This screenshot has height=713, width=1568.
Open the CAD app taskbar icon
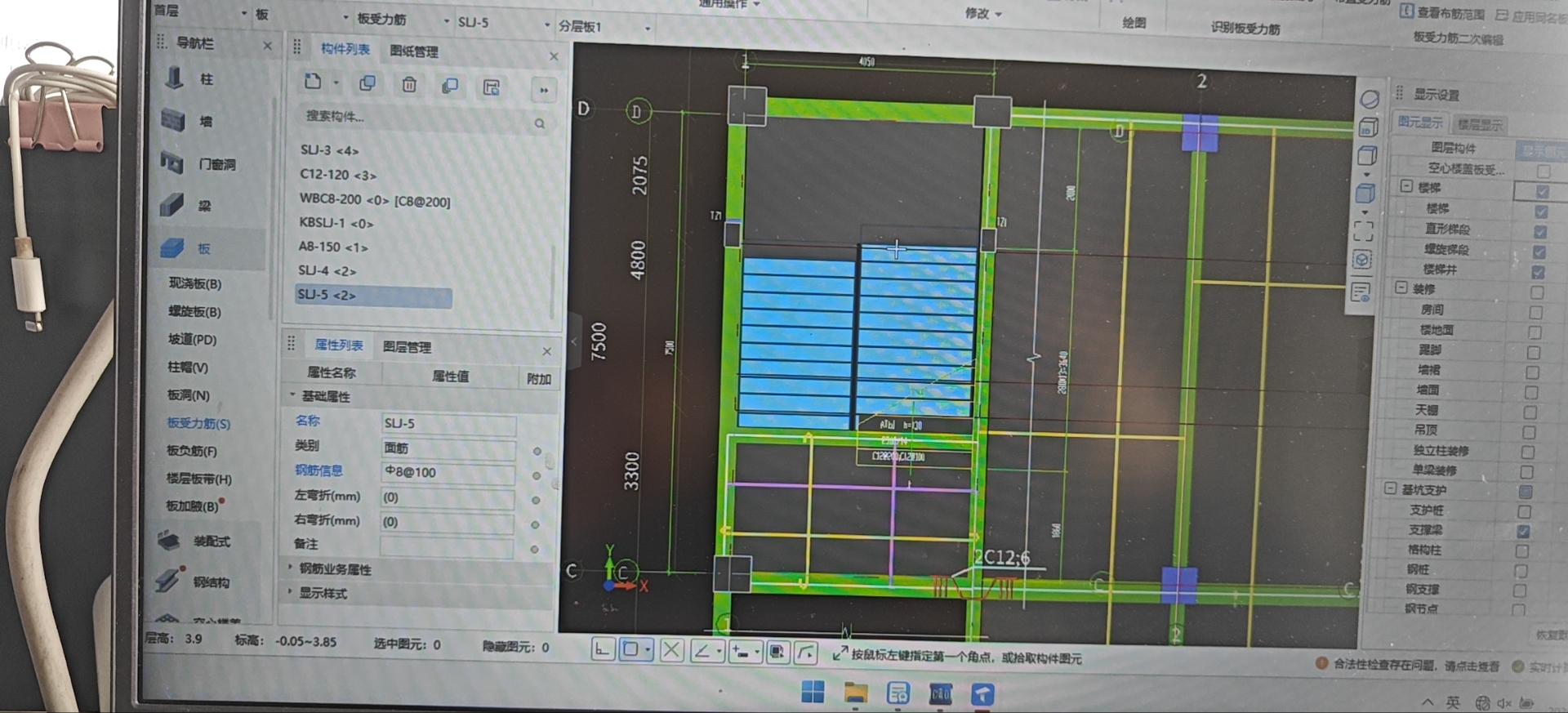(941, 694)
